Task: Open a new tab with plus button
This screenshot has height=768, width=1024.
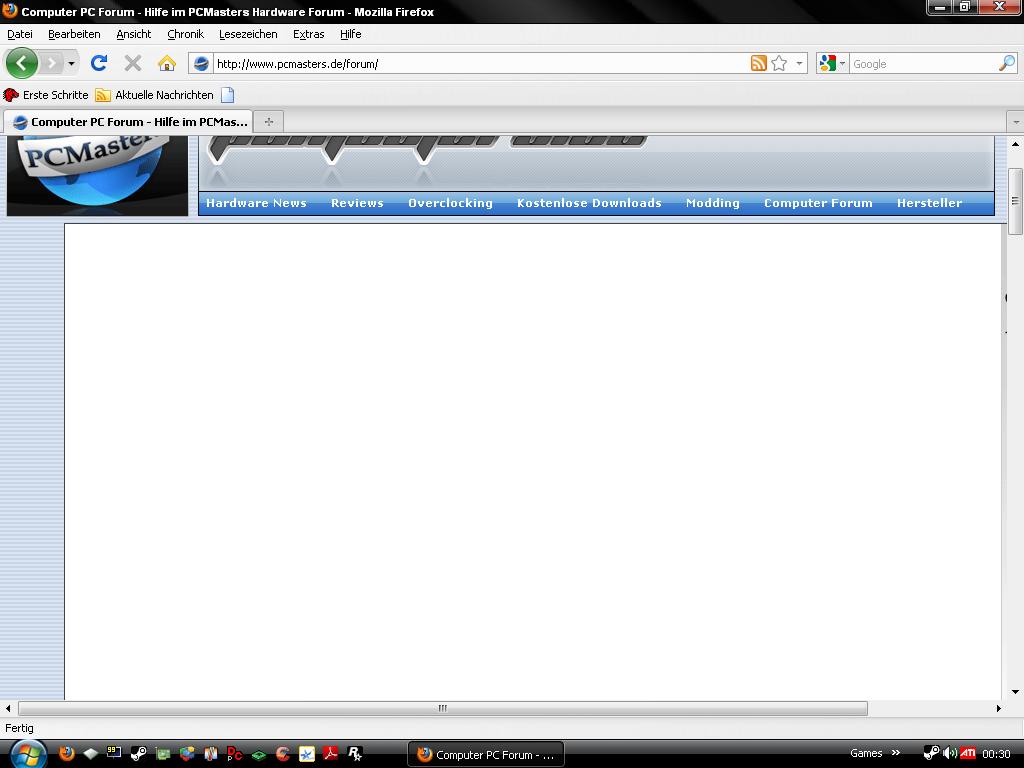Action: coord(268,121)
